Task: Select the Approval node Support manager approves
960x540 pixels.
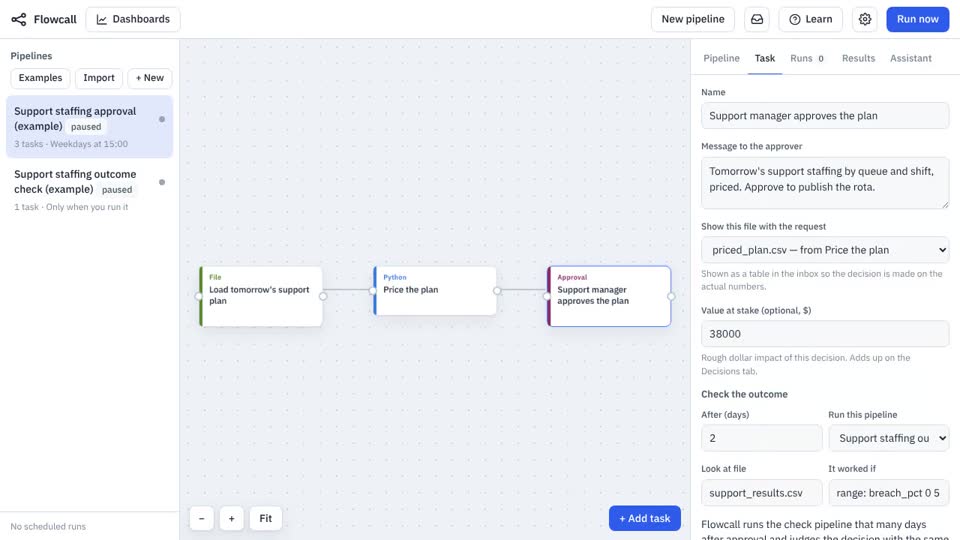Action: coord(609,296)
